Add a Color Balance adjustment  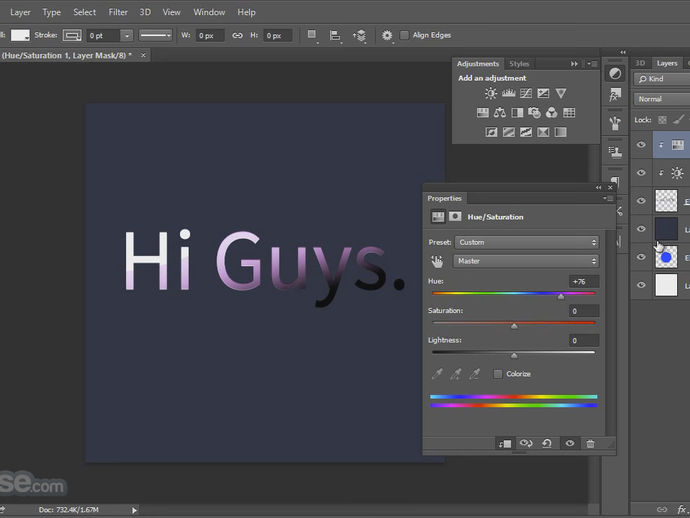point(500,112)
